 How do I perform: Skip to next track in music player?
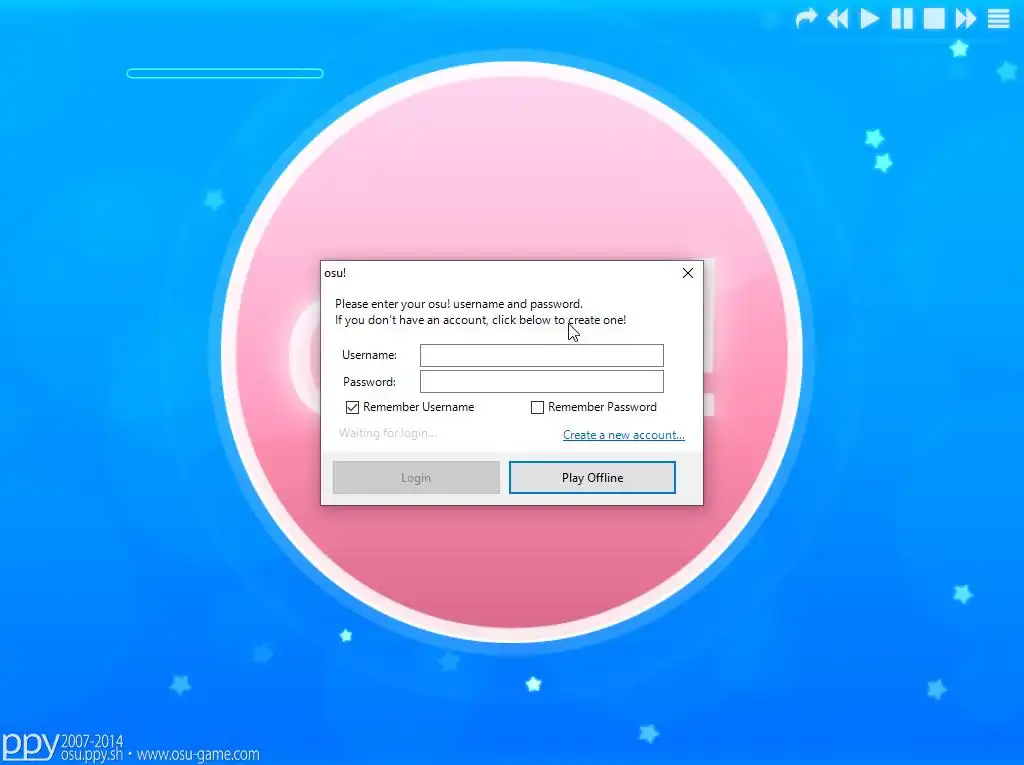tap(966, 18)
